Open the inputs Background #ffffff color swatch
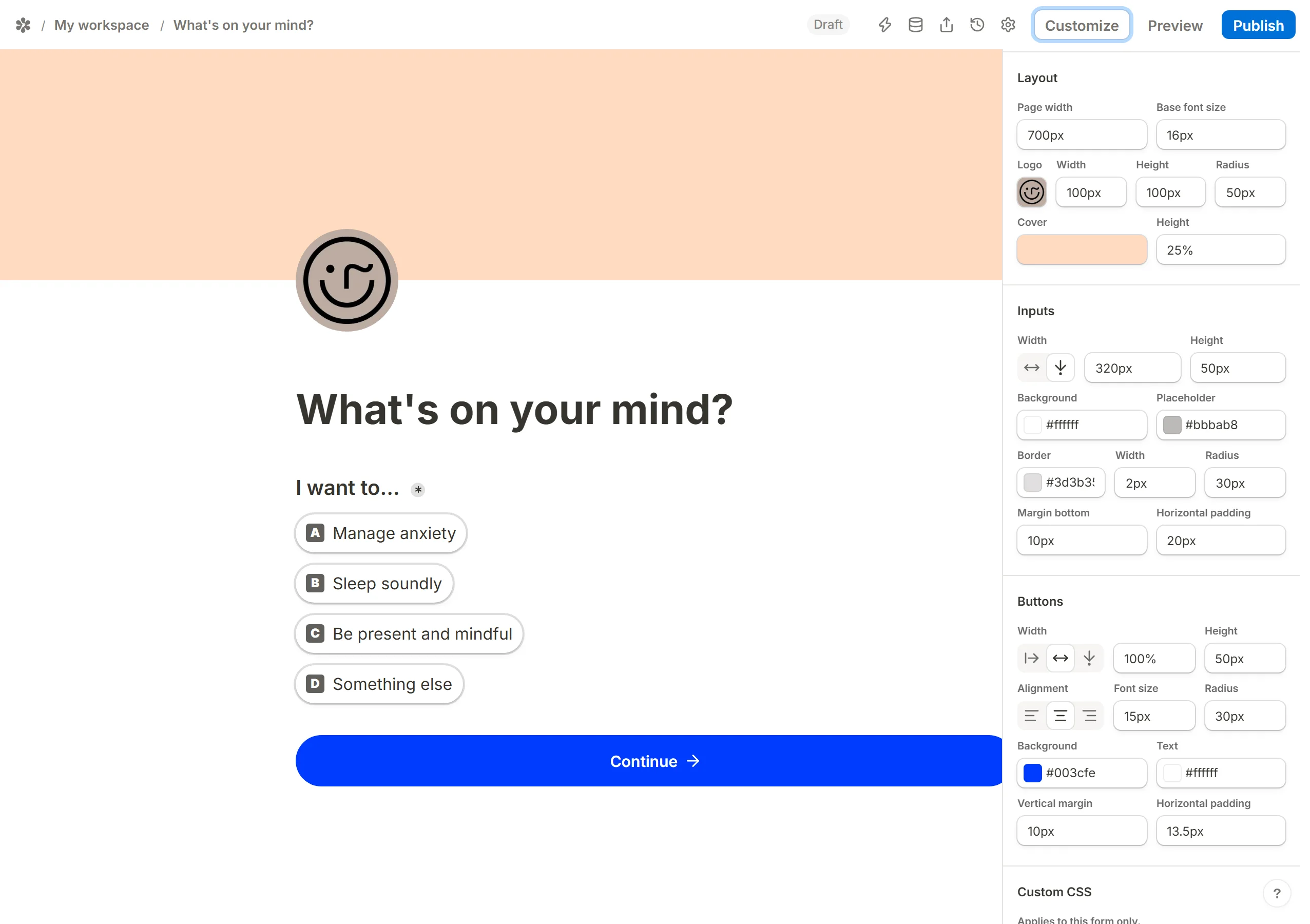This screenshot has height=924, width=1310. pyautogui.click(x=1032, y=425)
